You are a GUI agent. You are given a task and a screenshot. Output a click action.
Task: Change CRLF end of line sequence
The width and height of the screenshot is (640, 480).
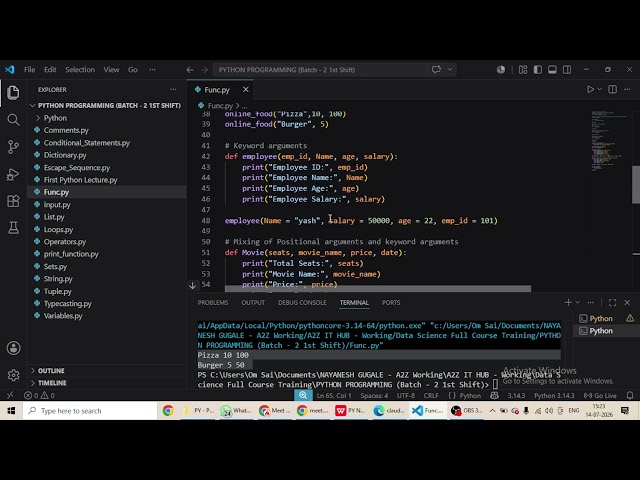[x=431, y=396]
